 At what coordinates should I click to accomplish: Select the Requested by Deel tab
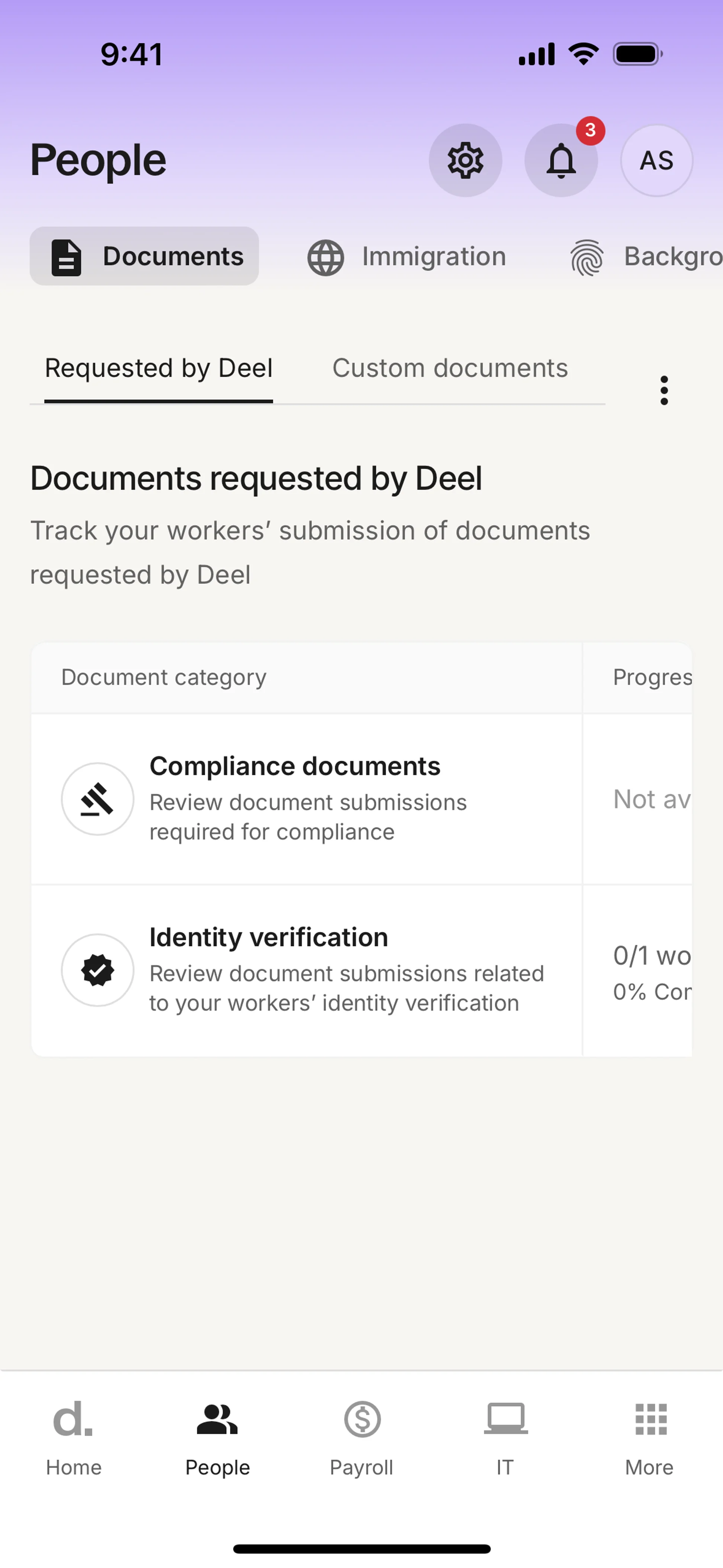point(158,368)
